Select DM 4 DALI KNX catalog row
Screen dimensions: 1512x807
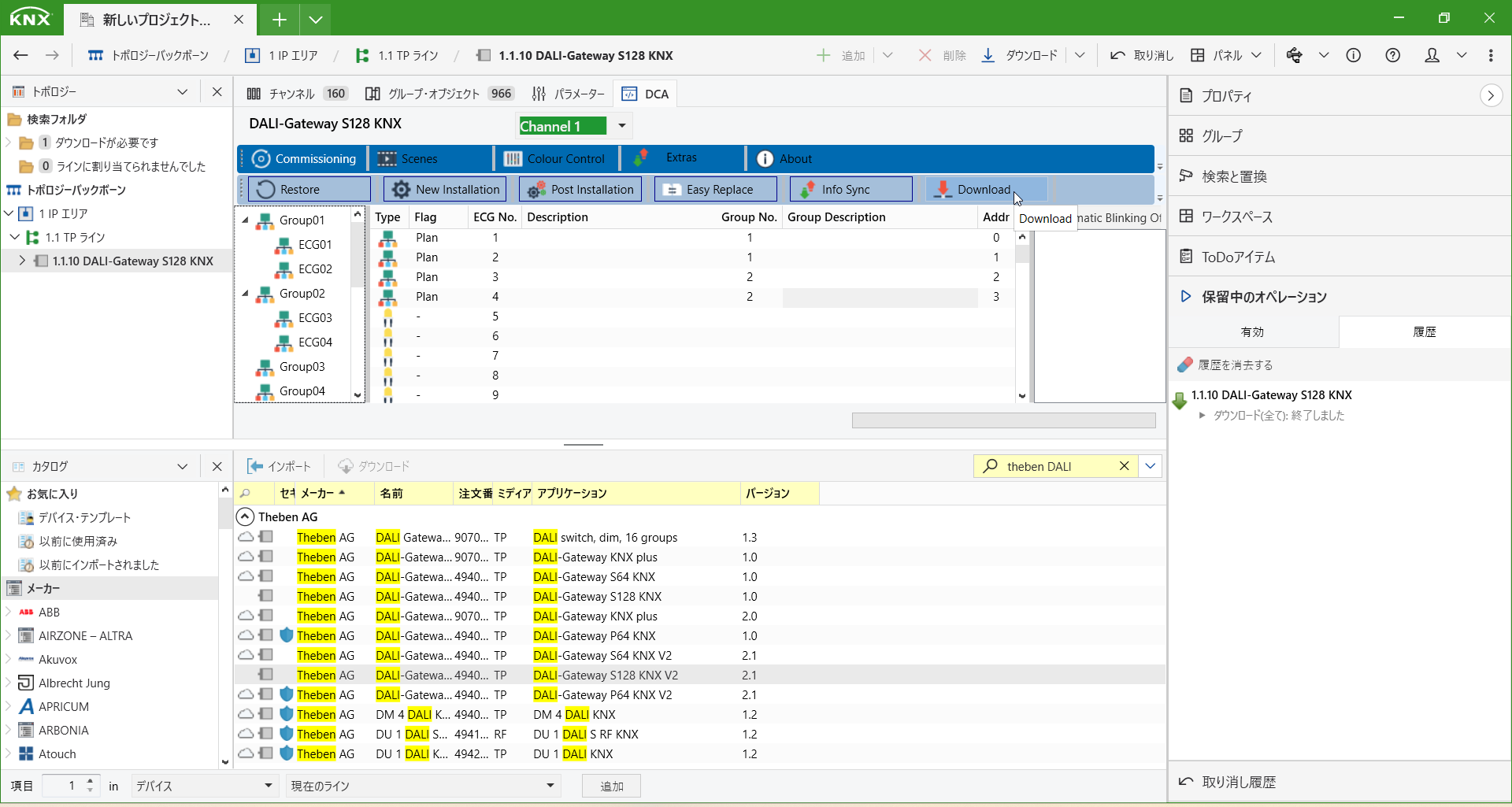(699, 714)
